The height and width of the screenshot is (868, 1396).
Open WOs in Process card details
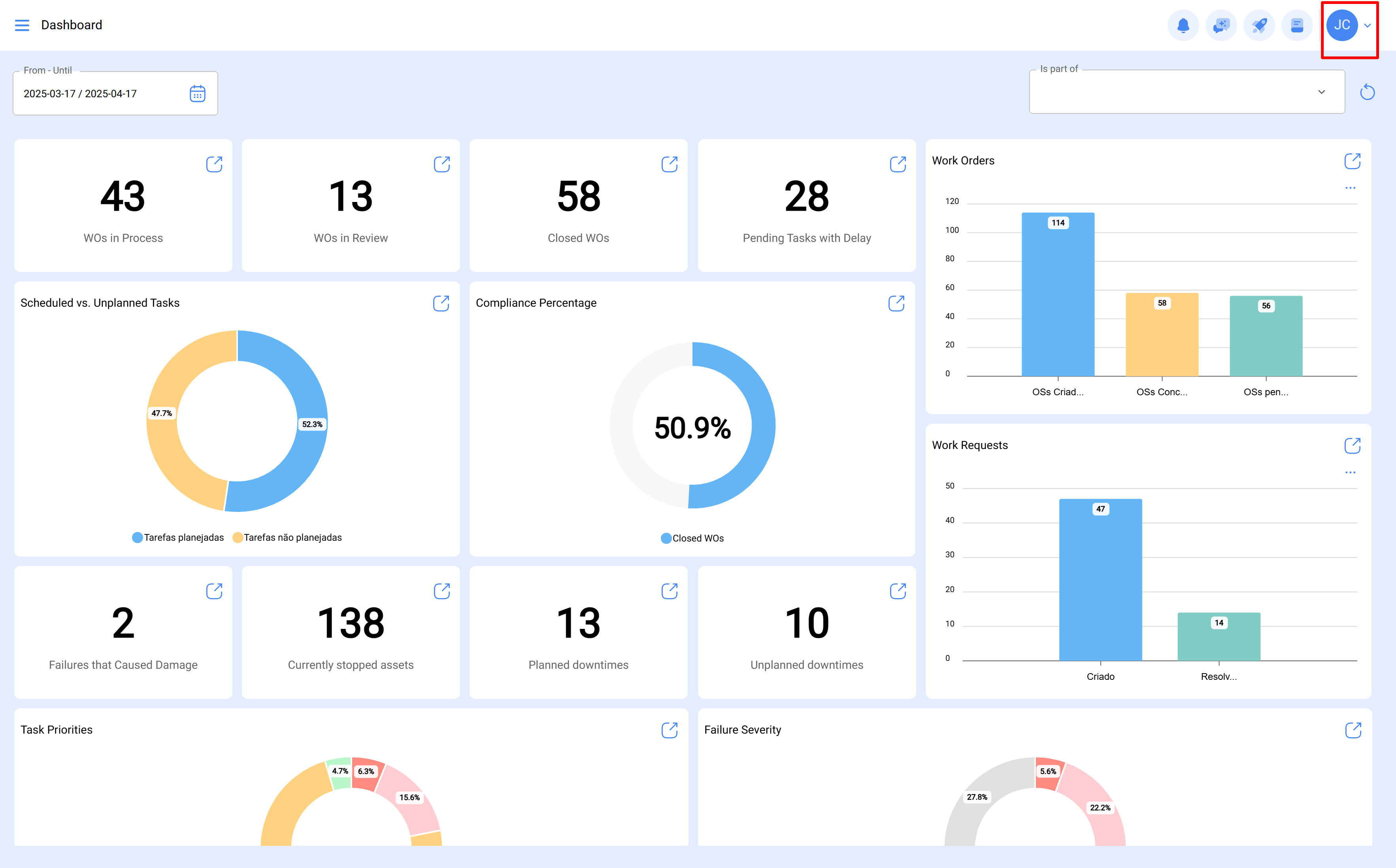click(x=214, y=164)
